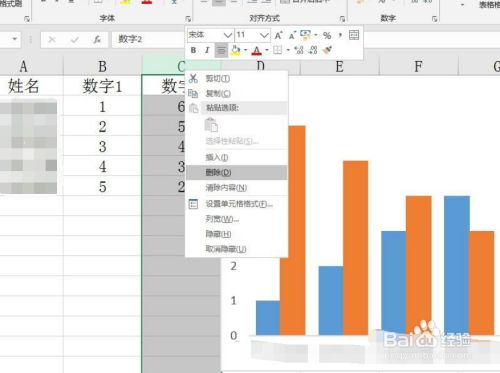Choose 复制(C) from context menu
Screen dimensions: 500x373
(236, 94)
